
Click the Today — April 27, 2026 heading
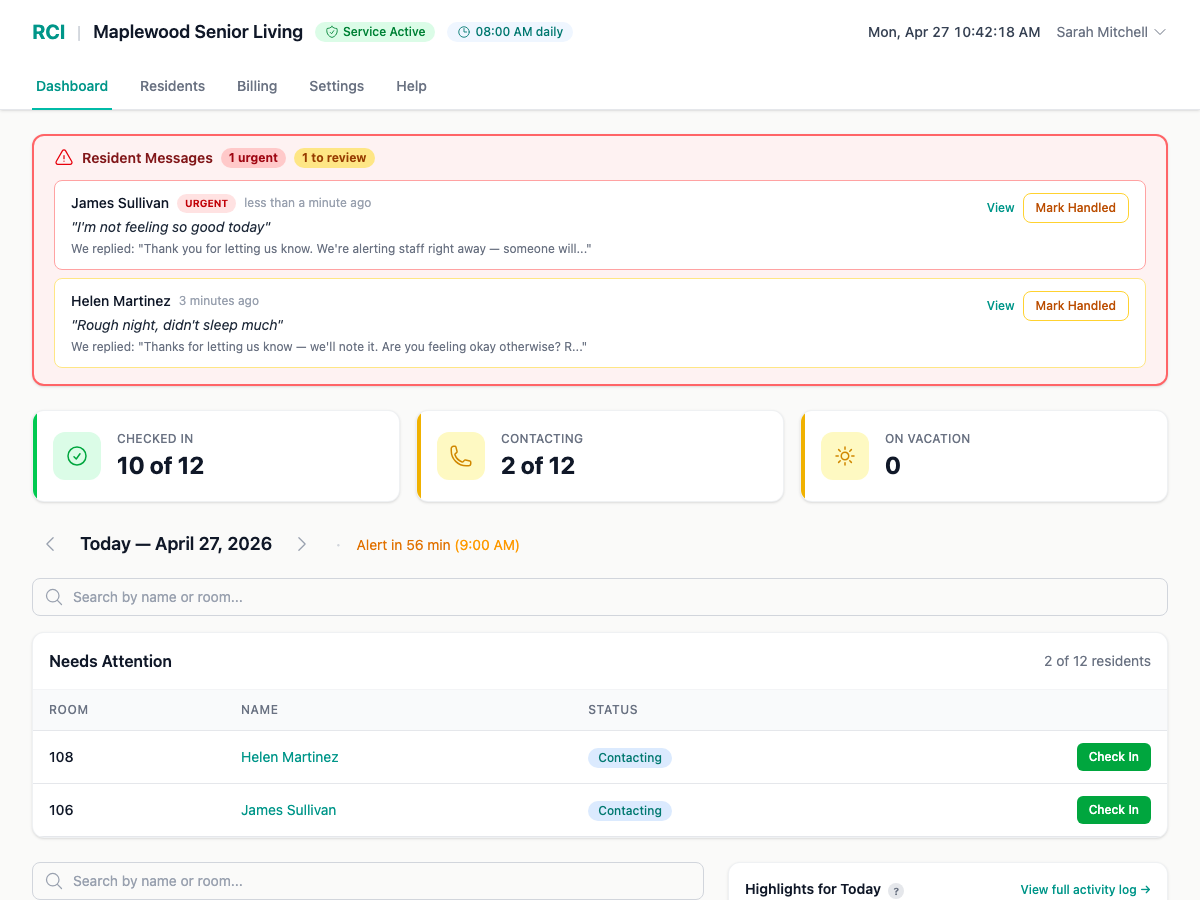pyautogui.click(x=176, y=544)
